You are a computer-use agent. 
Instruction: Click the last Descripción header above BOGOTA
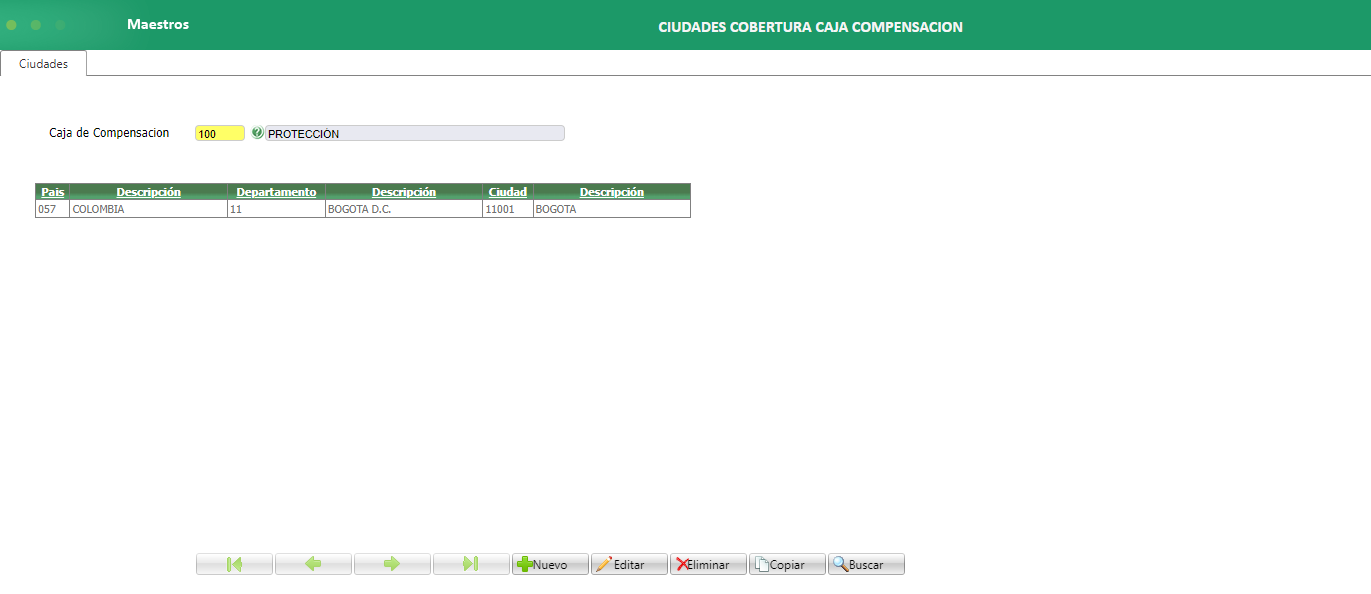(x=611, y=191)
